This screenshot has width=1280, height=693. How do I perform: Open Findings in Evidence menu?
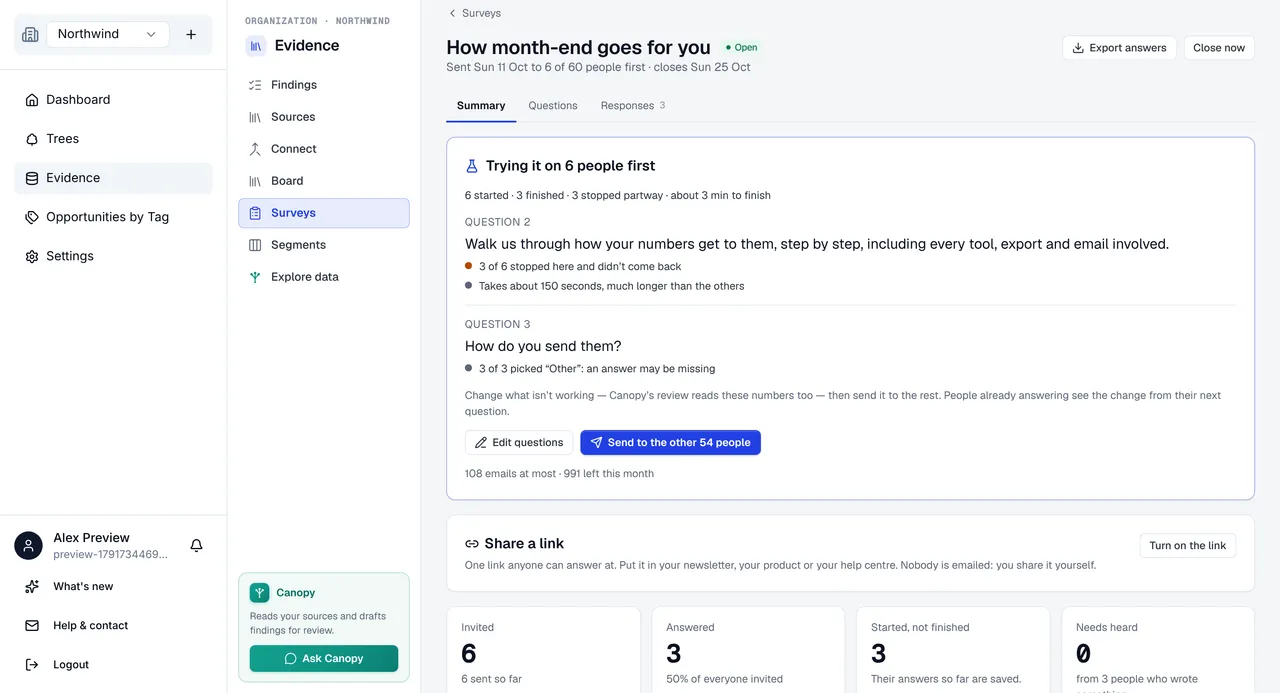click(x=324, y=85)
